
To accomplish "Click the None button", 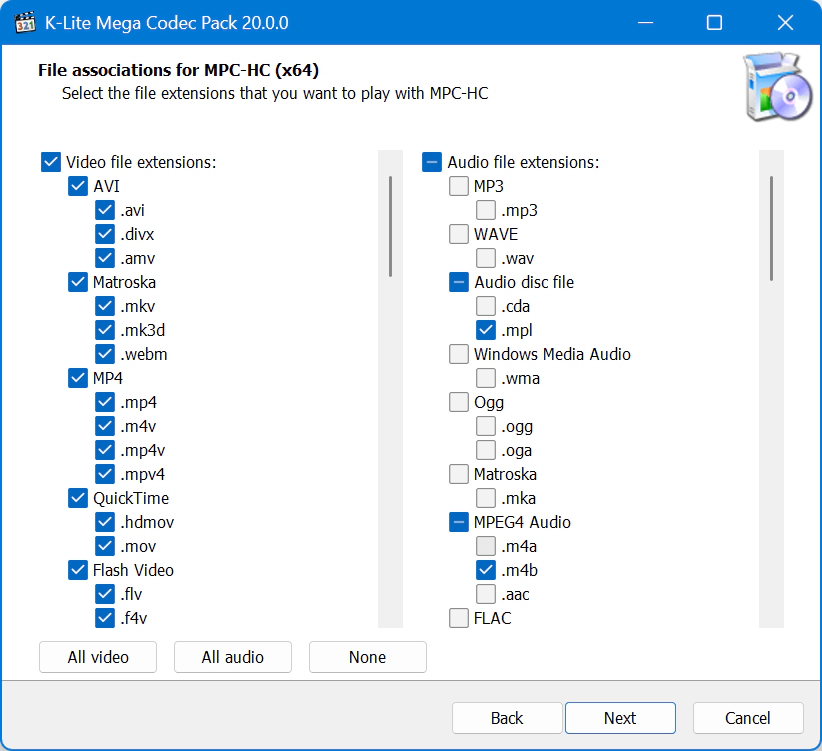I will point(367,657).
